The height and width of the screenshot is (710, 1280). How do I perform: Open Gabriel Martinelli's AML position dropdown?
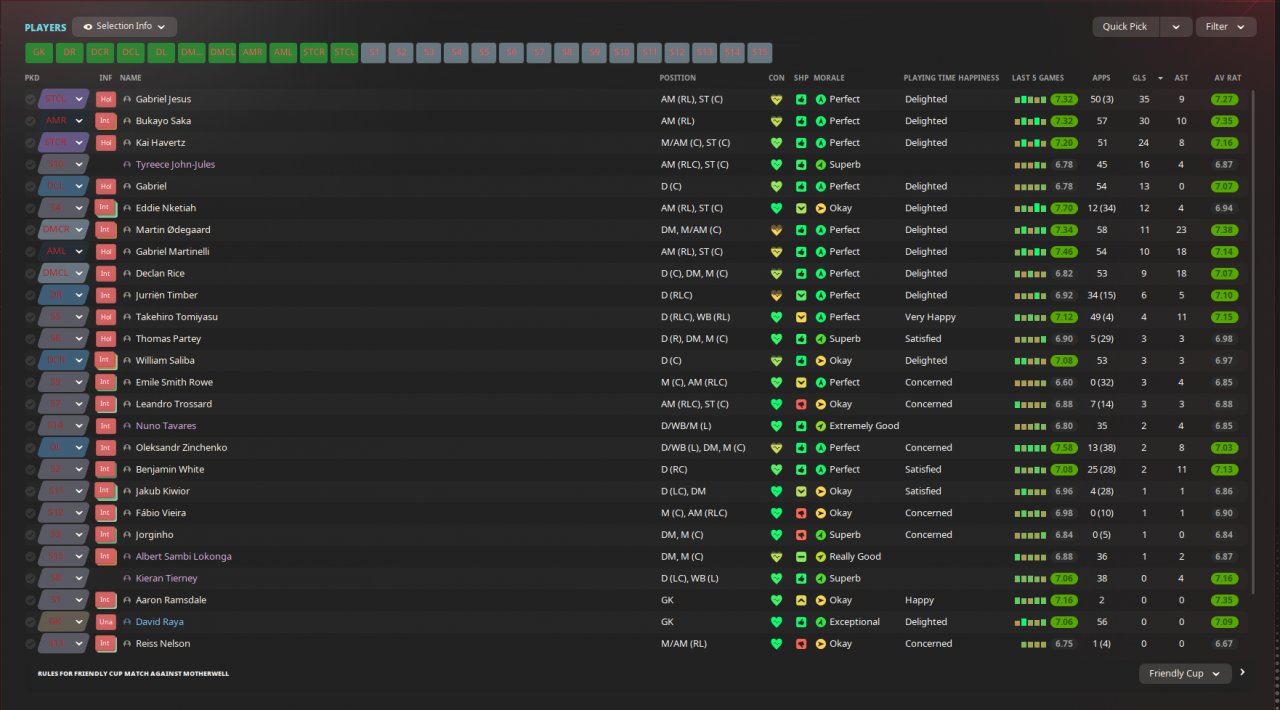64,252
